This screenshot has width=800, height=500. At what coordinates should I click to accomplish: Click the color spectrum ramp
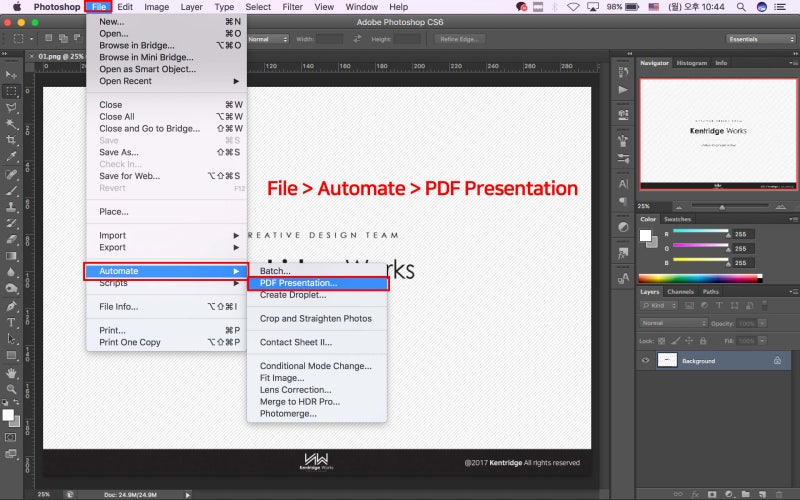(x=700, y=278)
